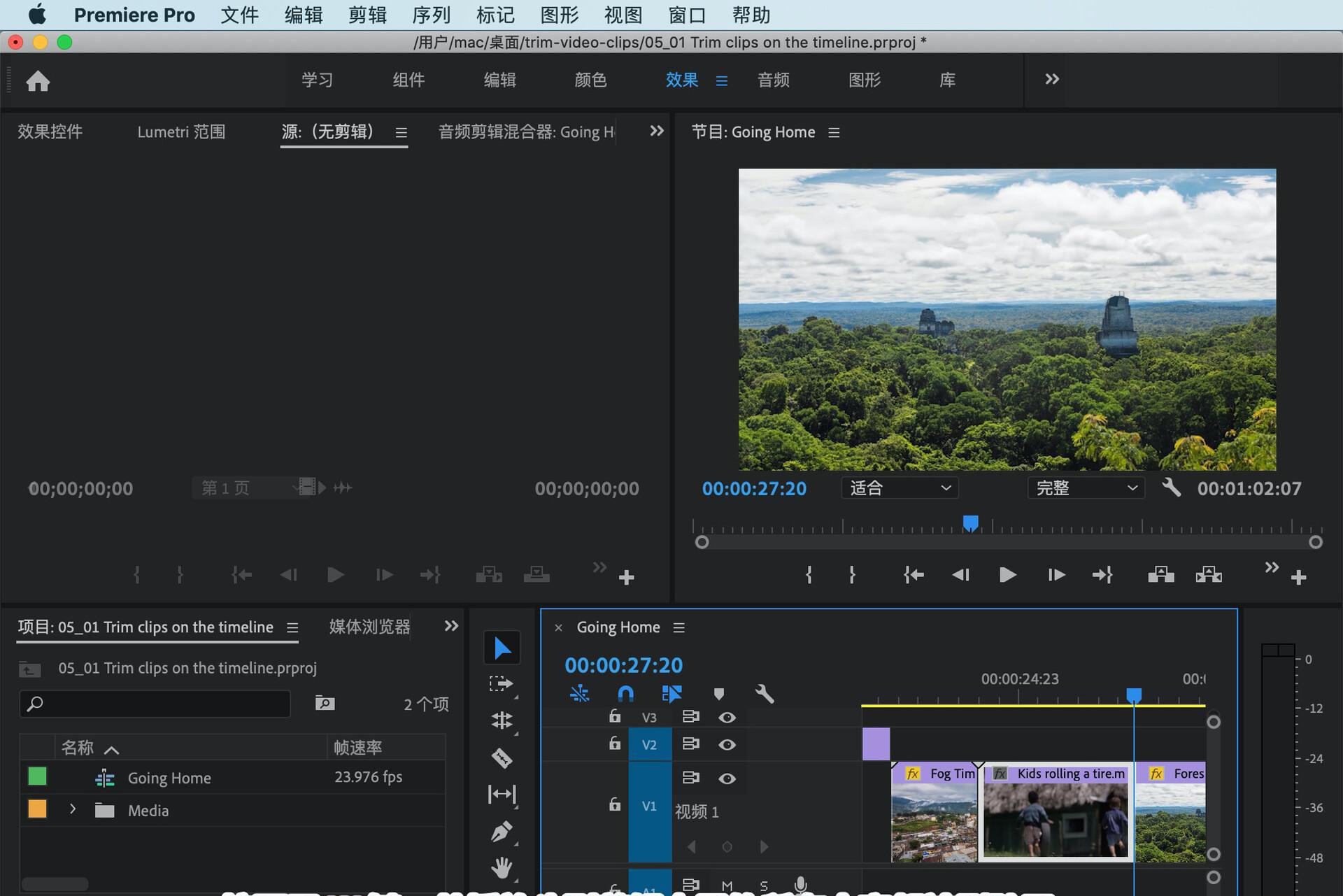The height and width of the screenshot is (896, 1343).
Task: Switch to the 学习 workspace
Action: click(317, 80)
